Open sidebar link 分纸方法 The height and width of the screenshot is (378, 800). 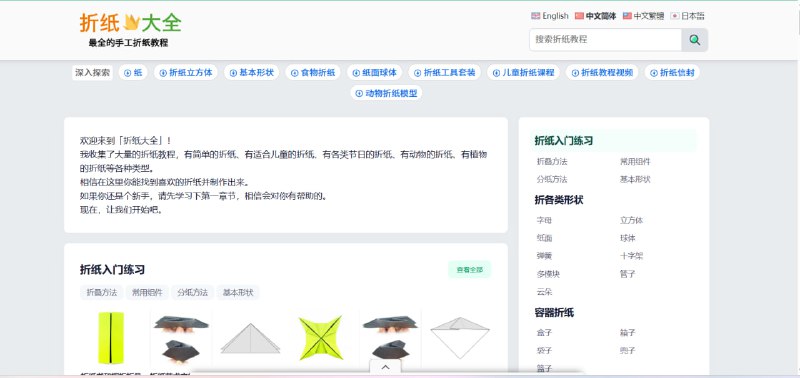[x=552, y=180]
